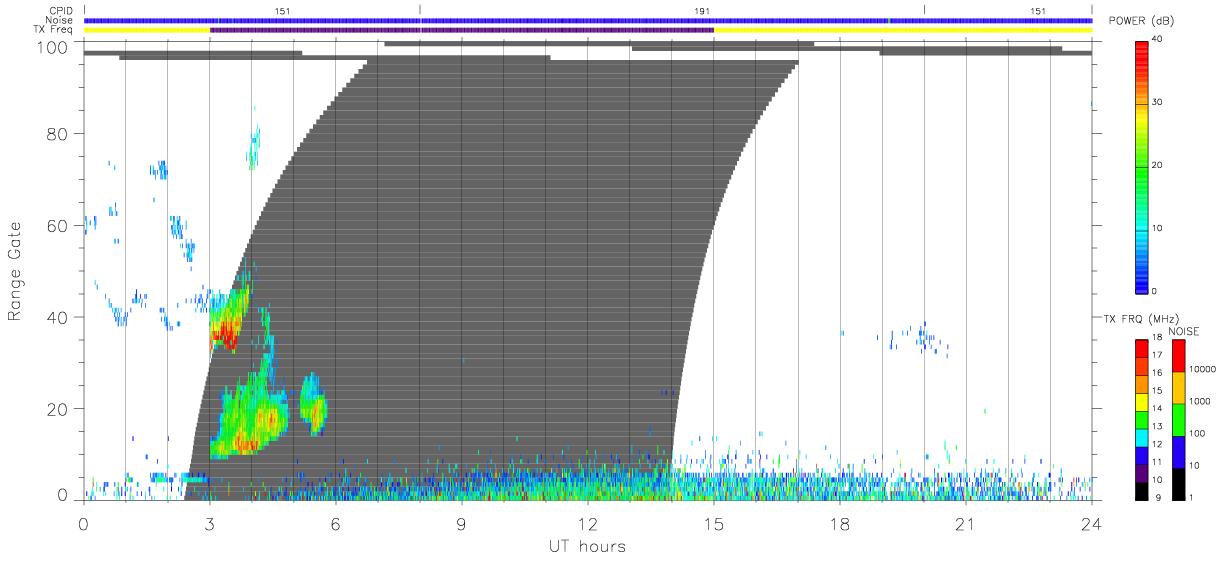This screenshot has width=1228, height=567.
Task: Click the "NOISE" legend title
Action: click(x=1183, y=331)
